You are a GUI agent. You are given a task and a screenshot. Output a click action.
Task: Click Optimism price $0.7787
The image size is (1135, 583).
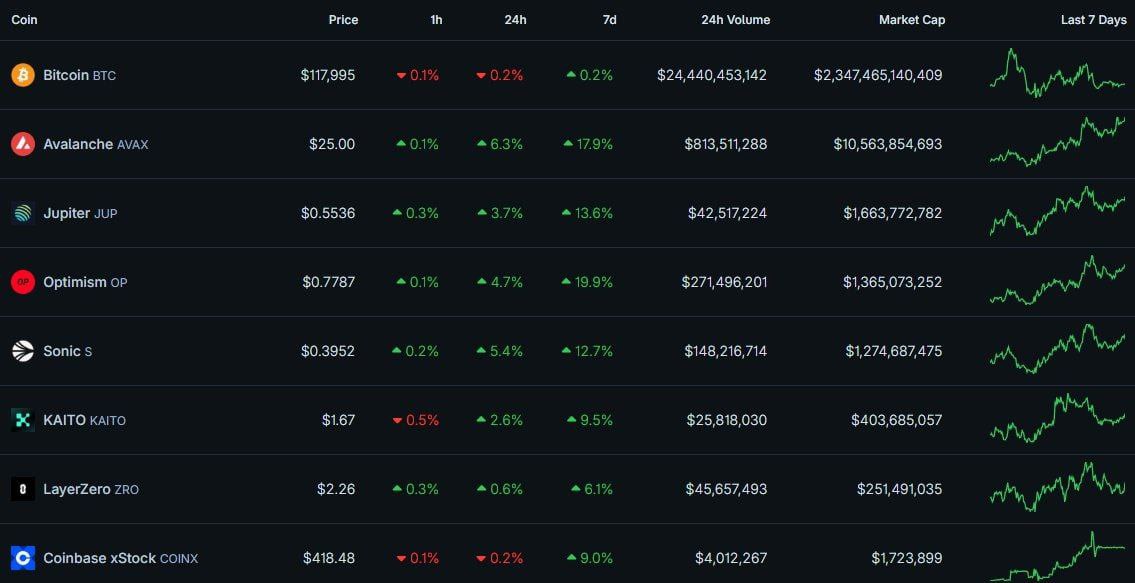coord(329,282)
